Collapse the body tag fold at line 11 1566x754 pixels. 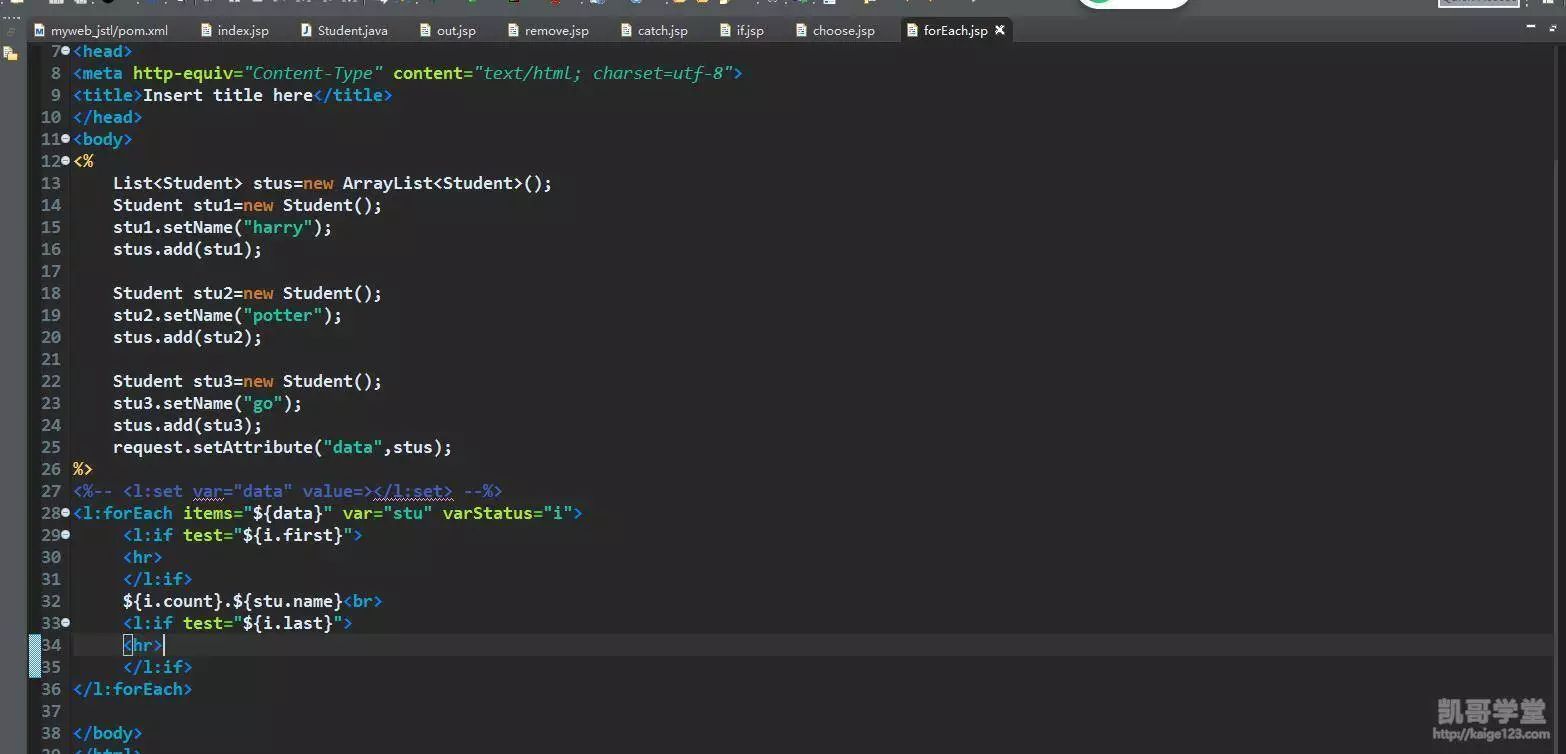[x=66, y=139]
